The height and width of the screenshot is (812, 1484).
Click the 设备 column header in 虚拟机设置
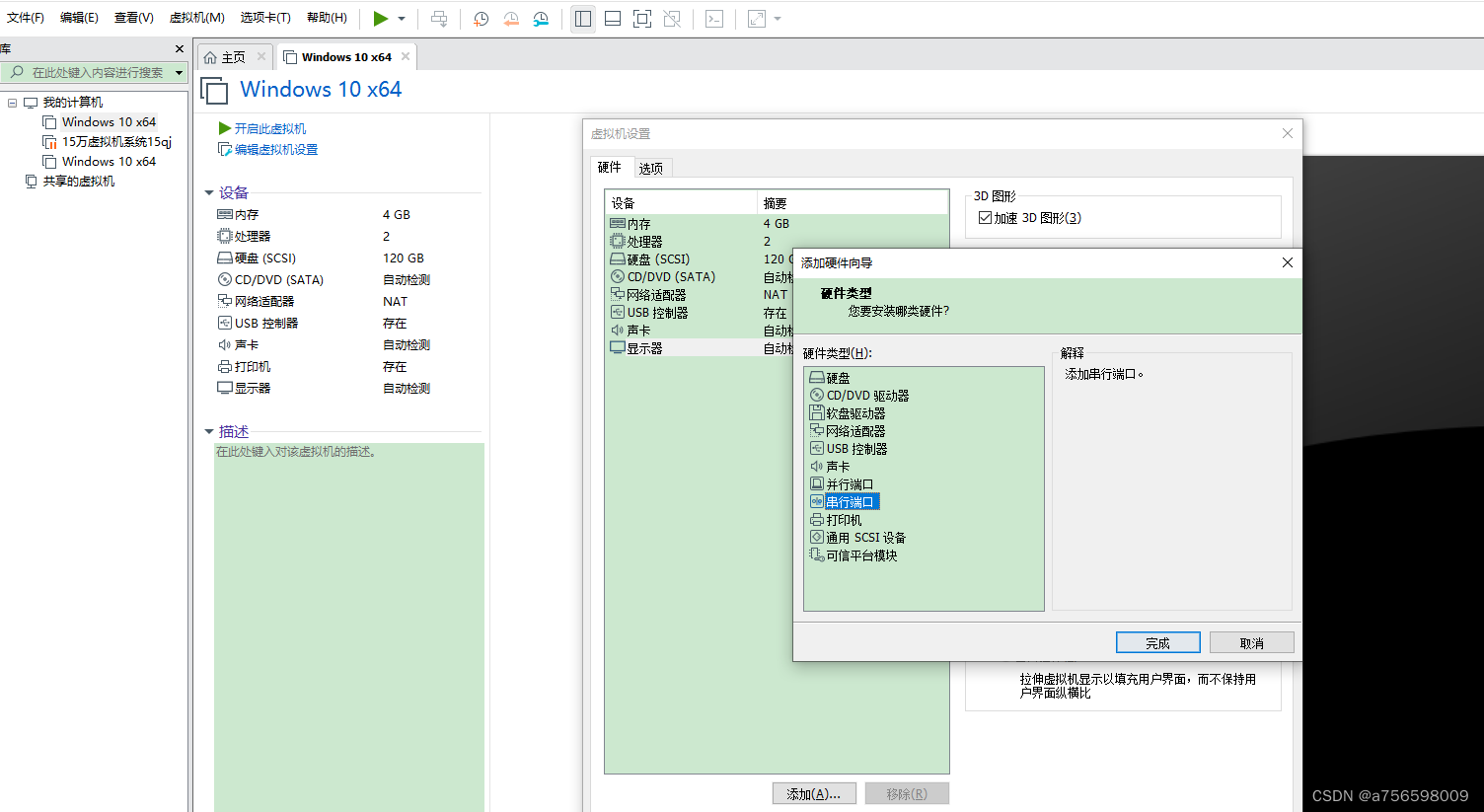(681, 203)
